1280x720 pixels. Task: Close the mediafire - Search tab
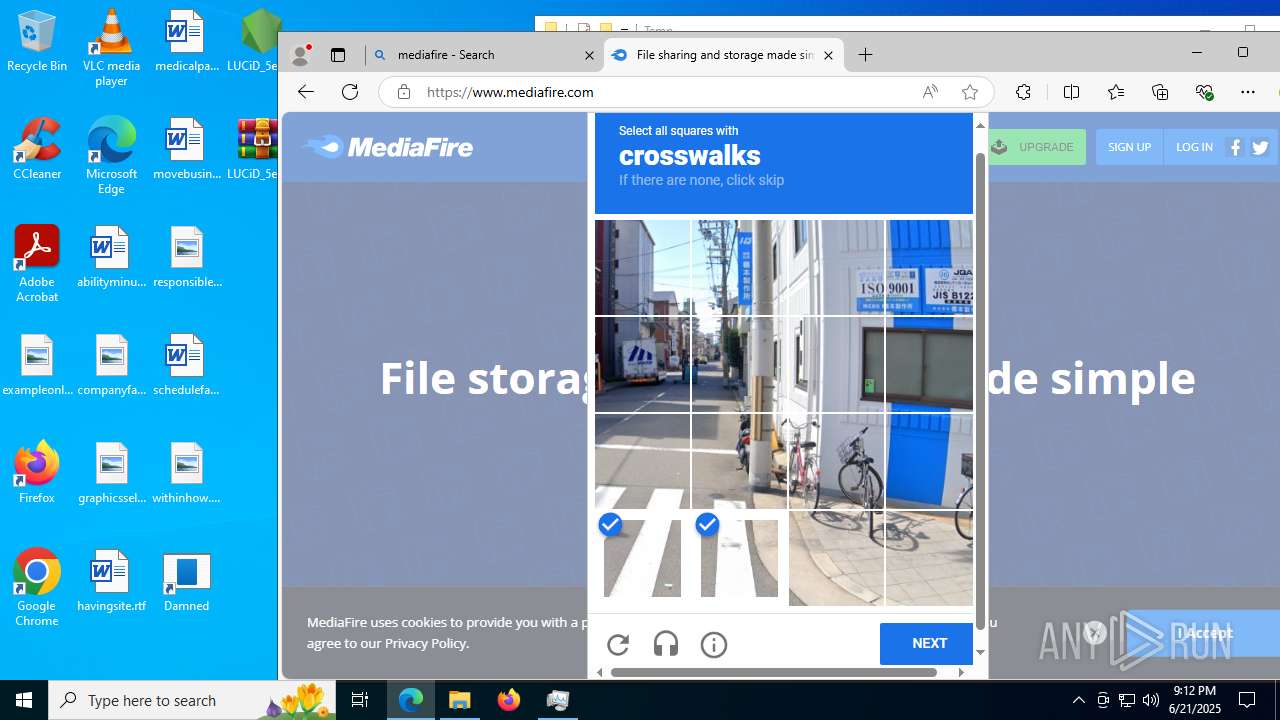pos(589,55)
